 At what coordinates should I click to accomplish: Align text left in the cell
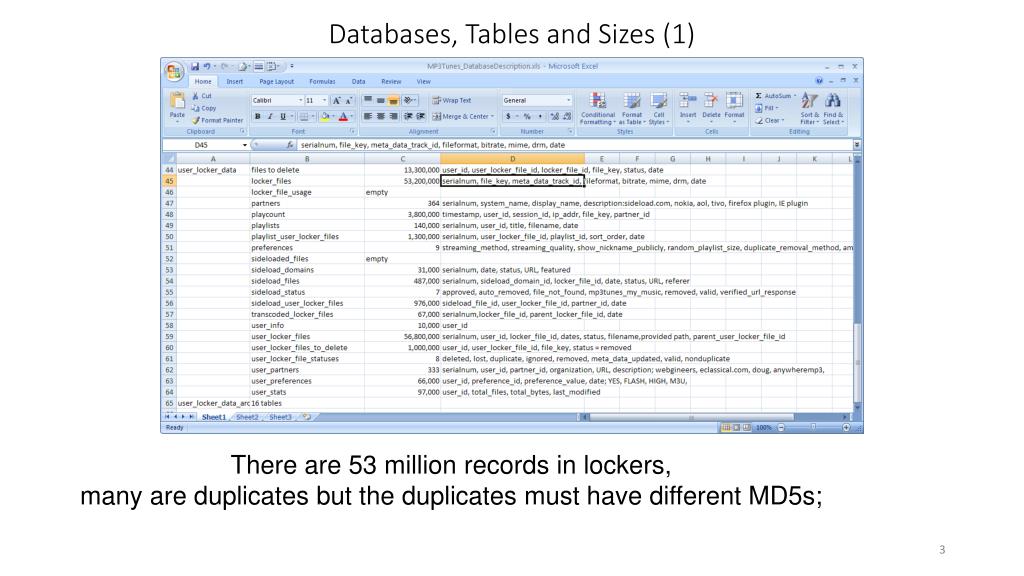click(x=368, y=116)
